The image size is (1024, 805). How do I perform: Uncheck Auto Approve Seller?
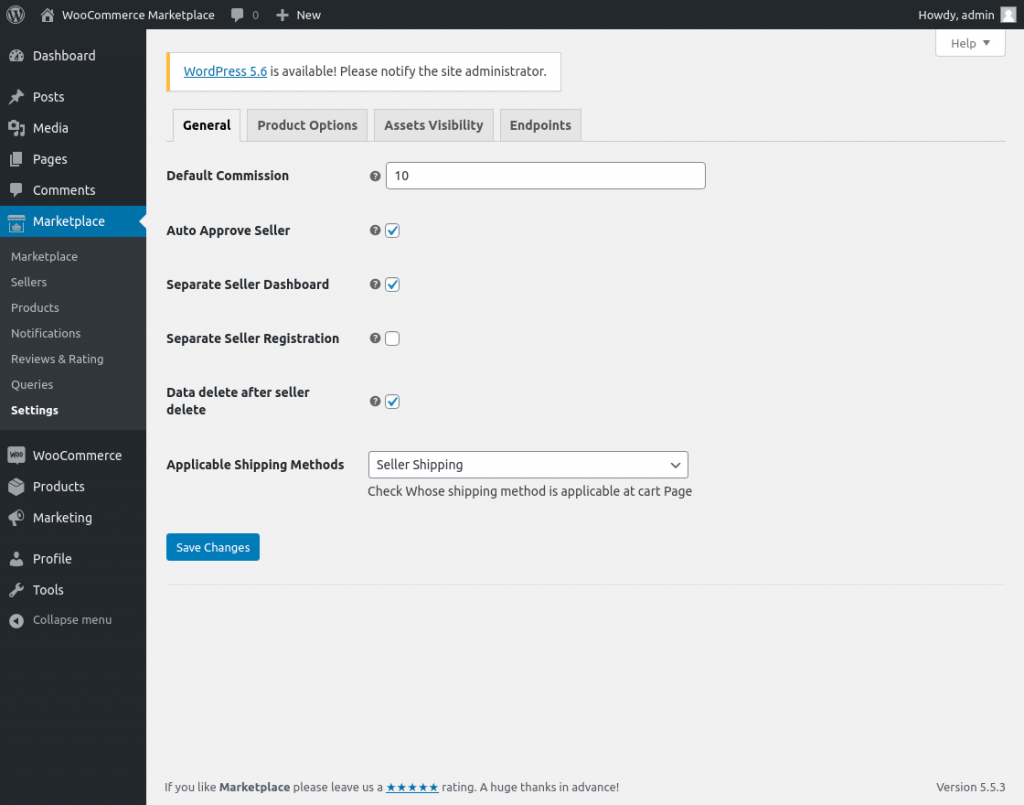[392, 230]
